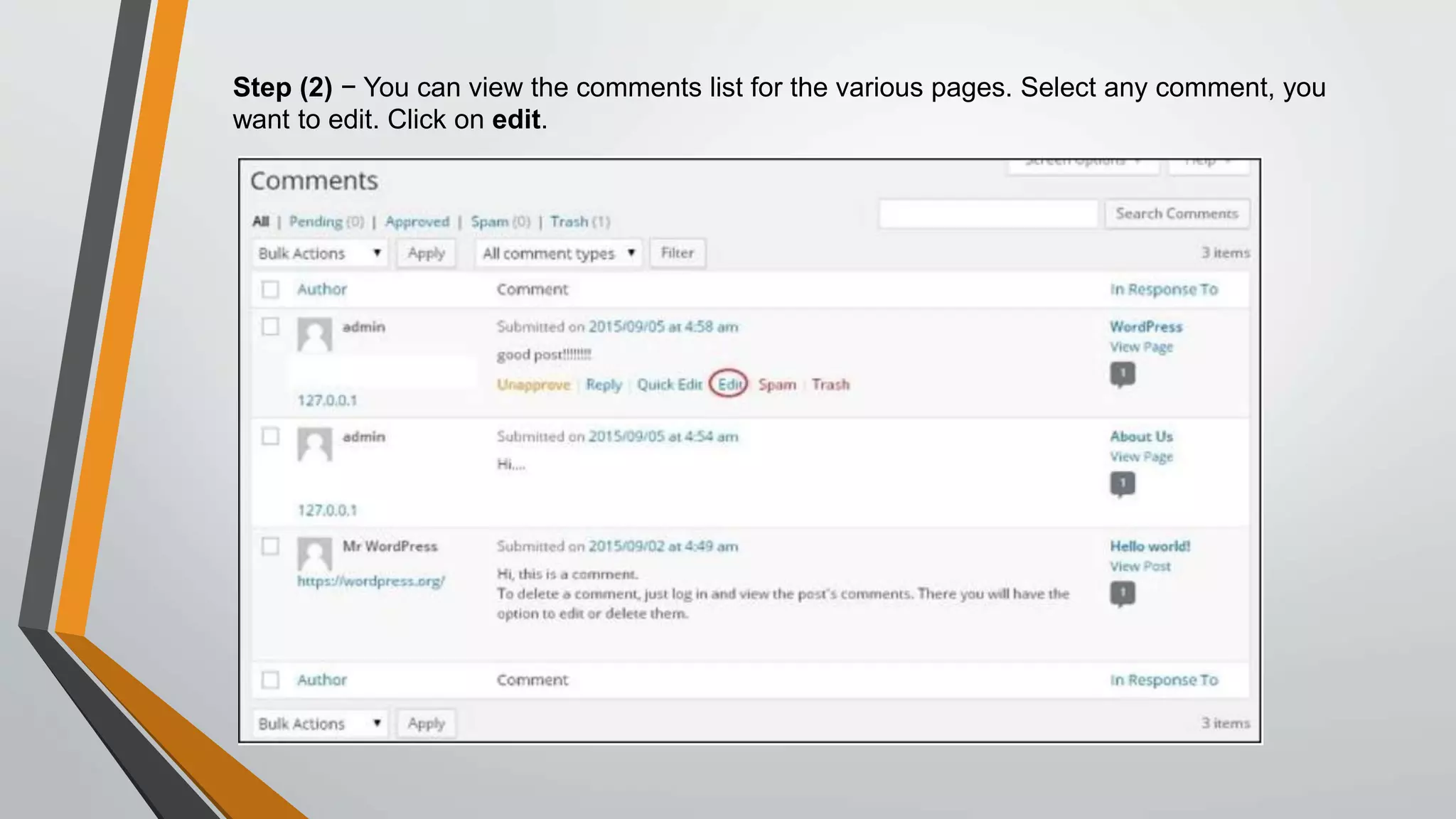Click the comment bubble icon for Hello world!
The image size is (1456, 819).
(1123, 593)
